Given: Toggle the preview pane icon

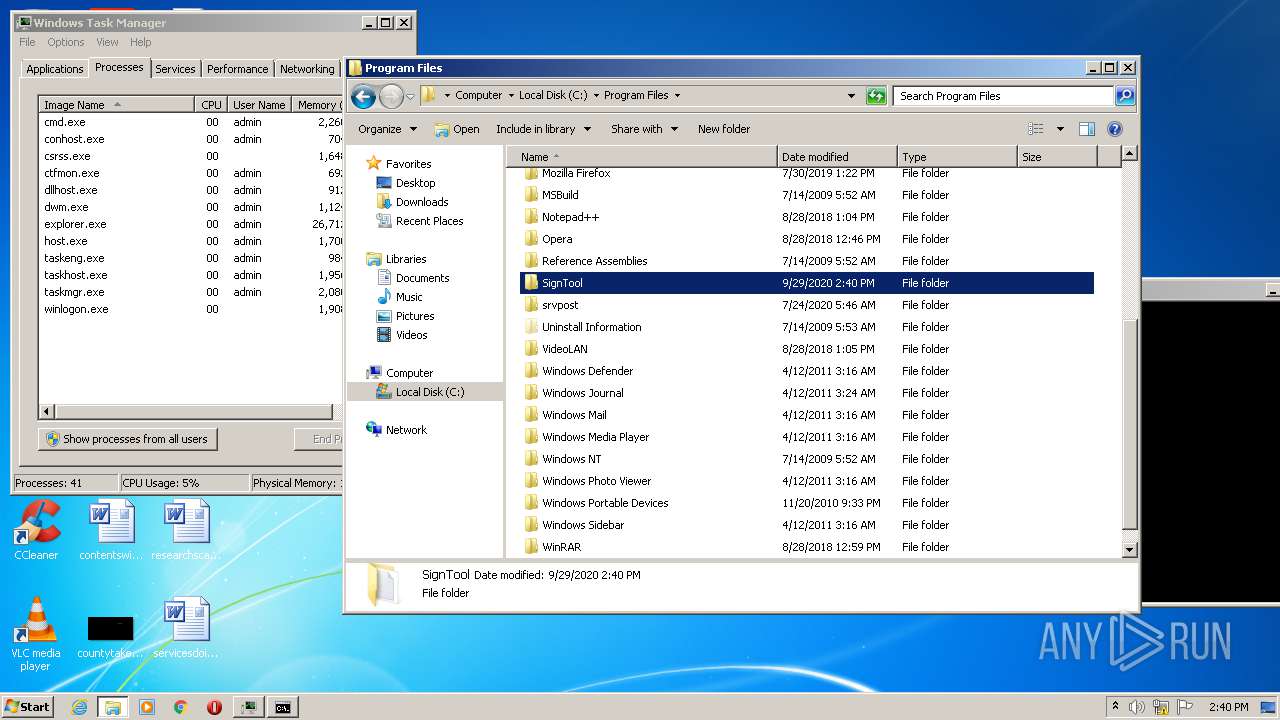Looking at the screenshot, I should coord(1087,129).
